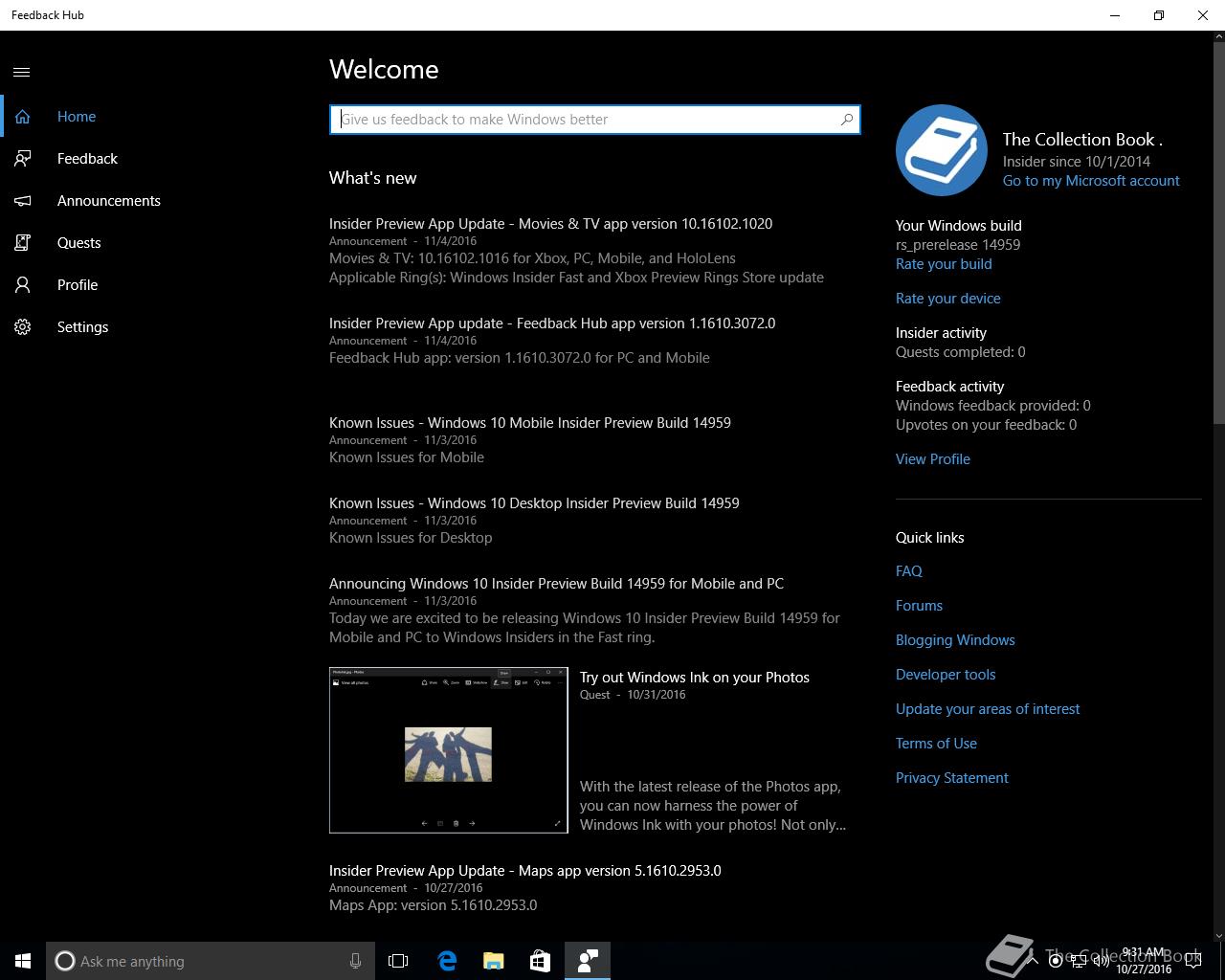1225x980 pixels.
Task: Open Windows Store from the taskbar
Action: coord(540,961)
